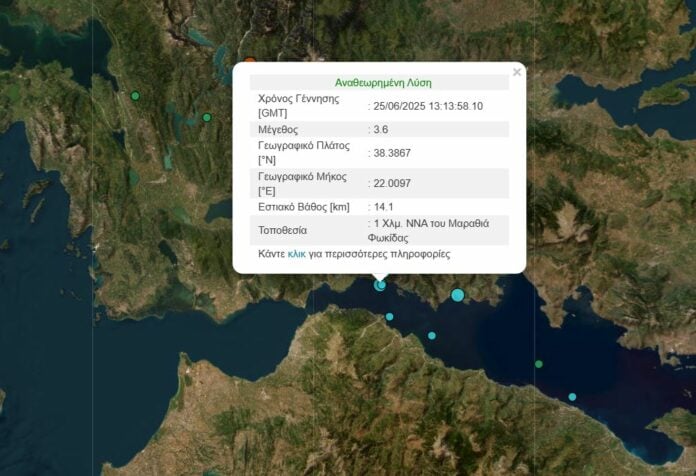Open the 'κλικ' link for more information

(x=297, y=254)
